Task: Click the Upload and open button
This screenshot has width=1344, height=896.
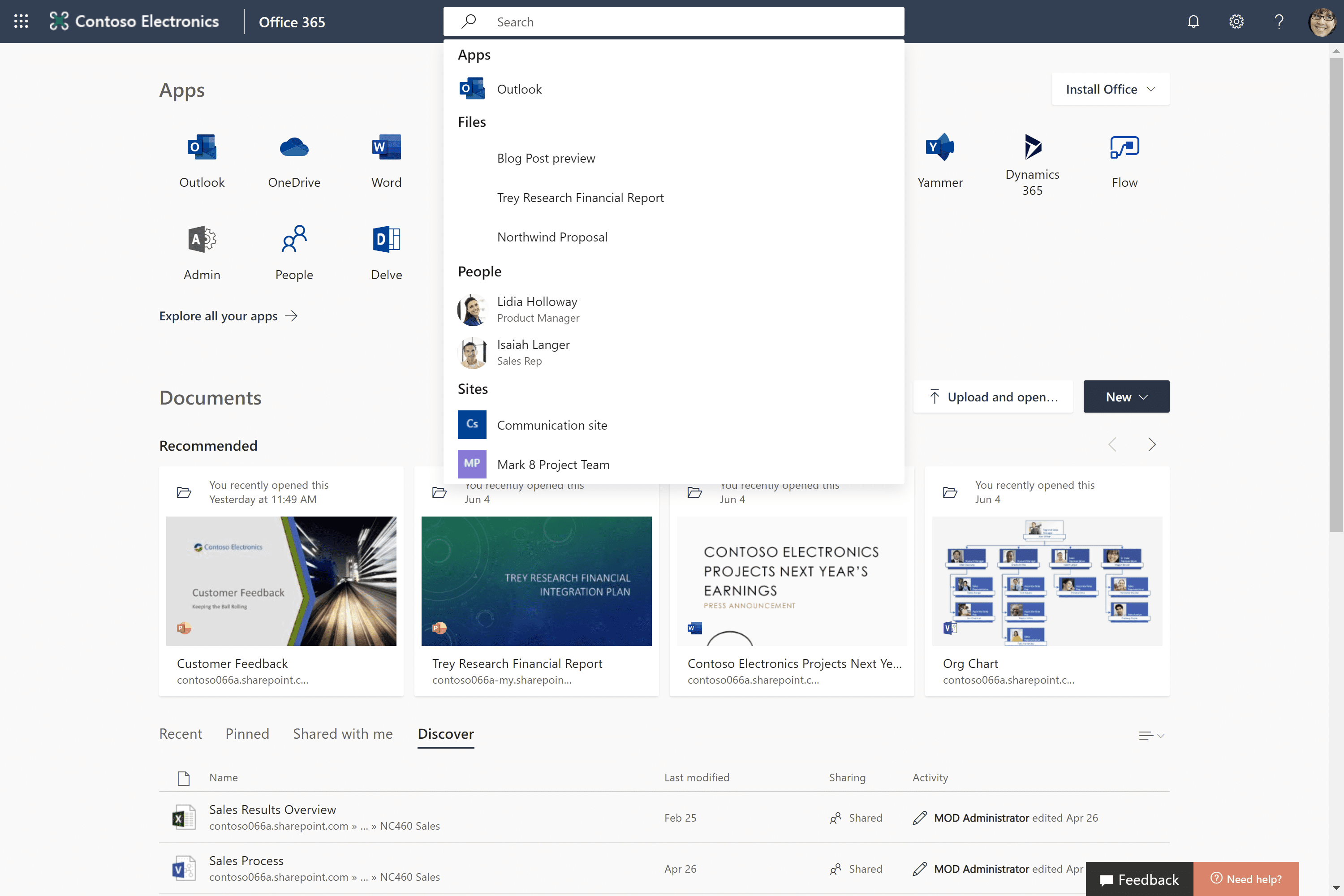Action: 993,396
